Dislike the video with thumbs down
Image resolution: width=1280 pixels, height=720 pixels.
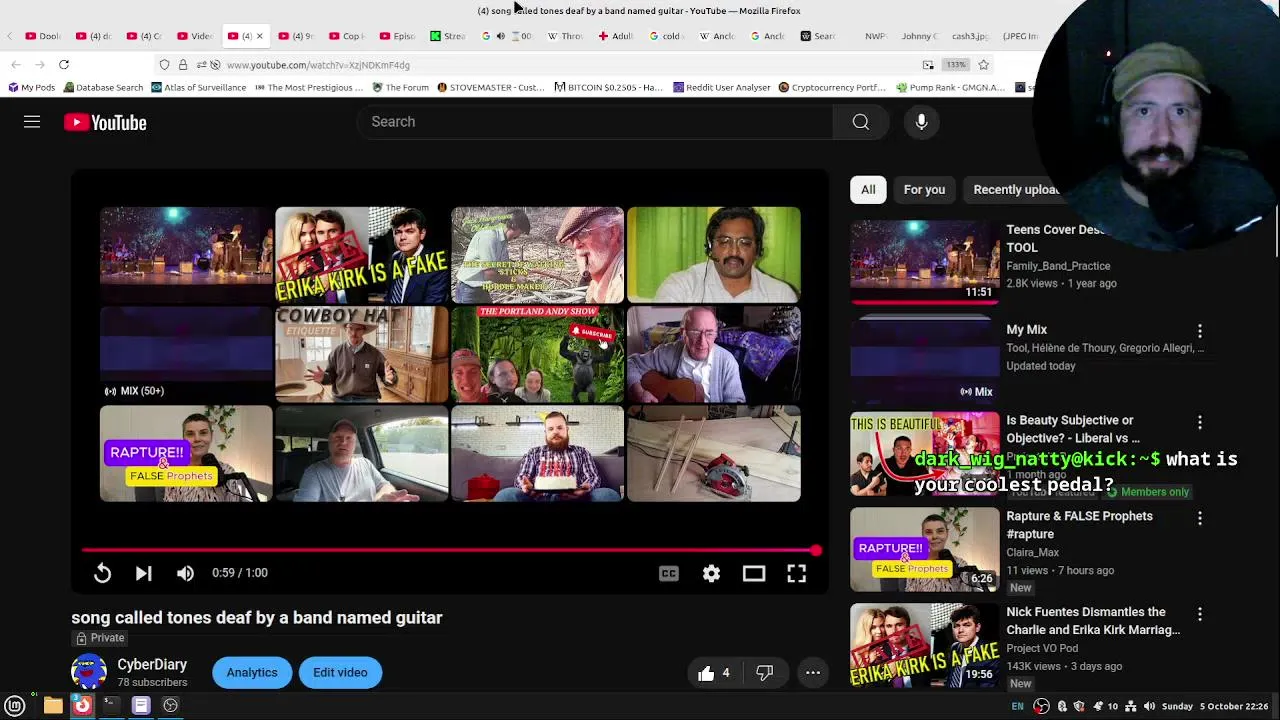765,673
